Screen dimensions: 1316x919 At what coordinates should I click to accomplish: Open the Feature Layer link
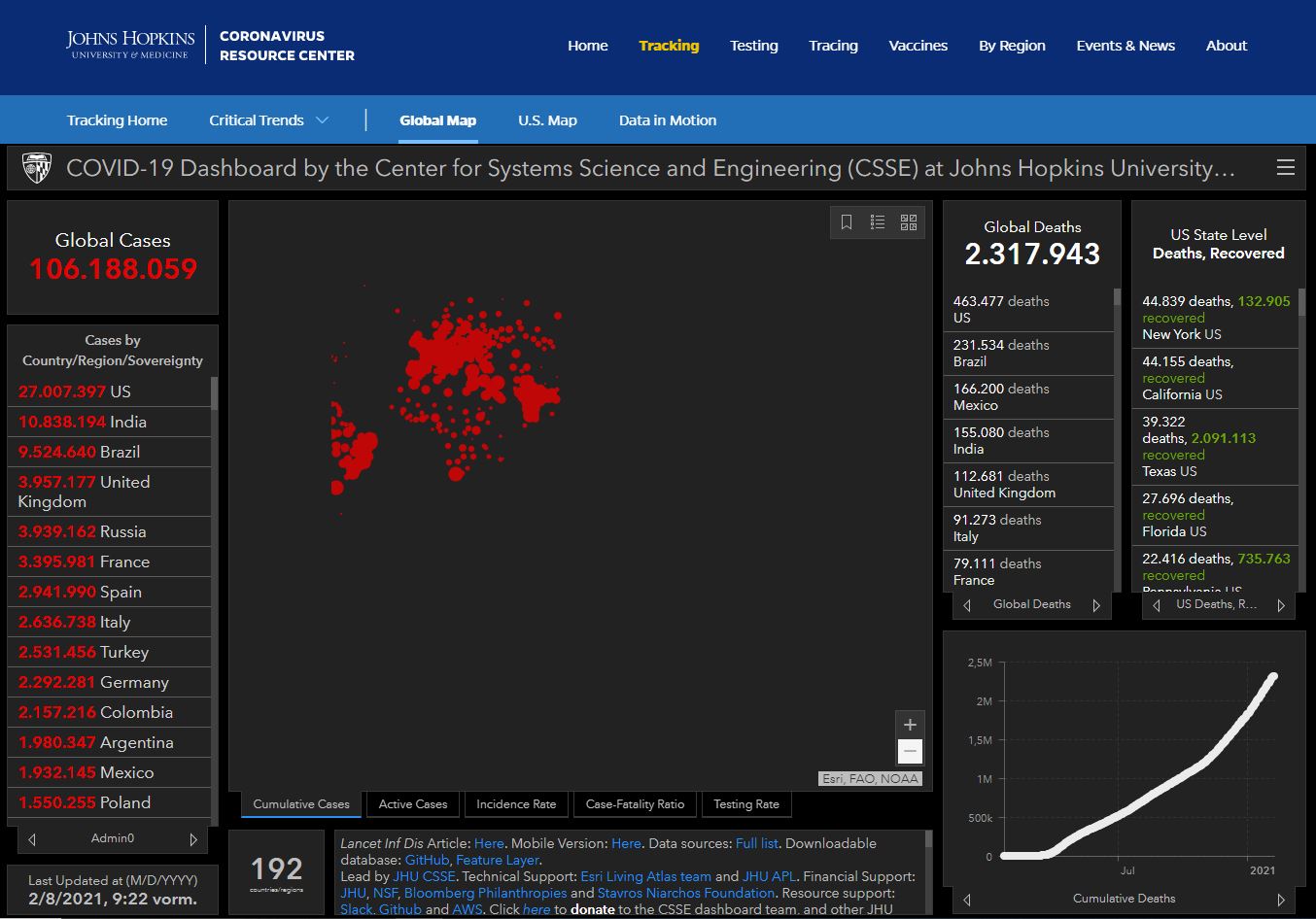(x=498, y=860)
